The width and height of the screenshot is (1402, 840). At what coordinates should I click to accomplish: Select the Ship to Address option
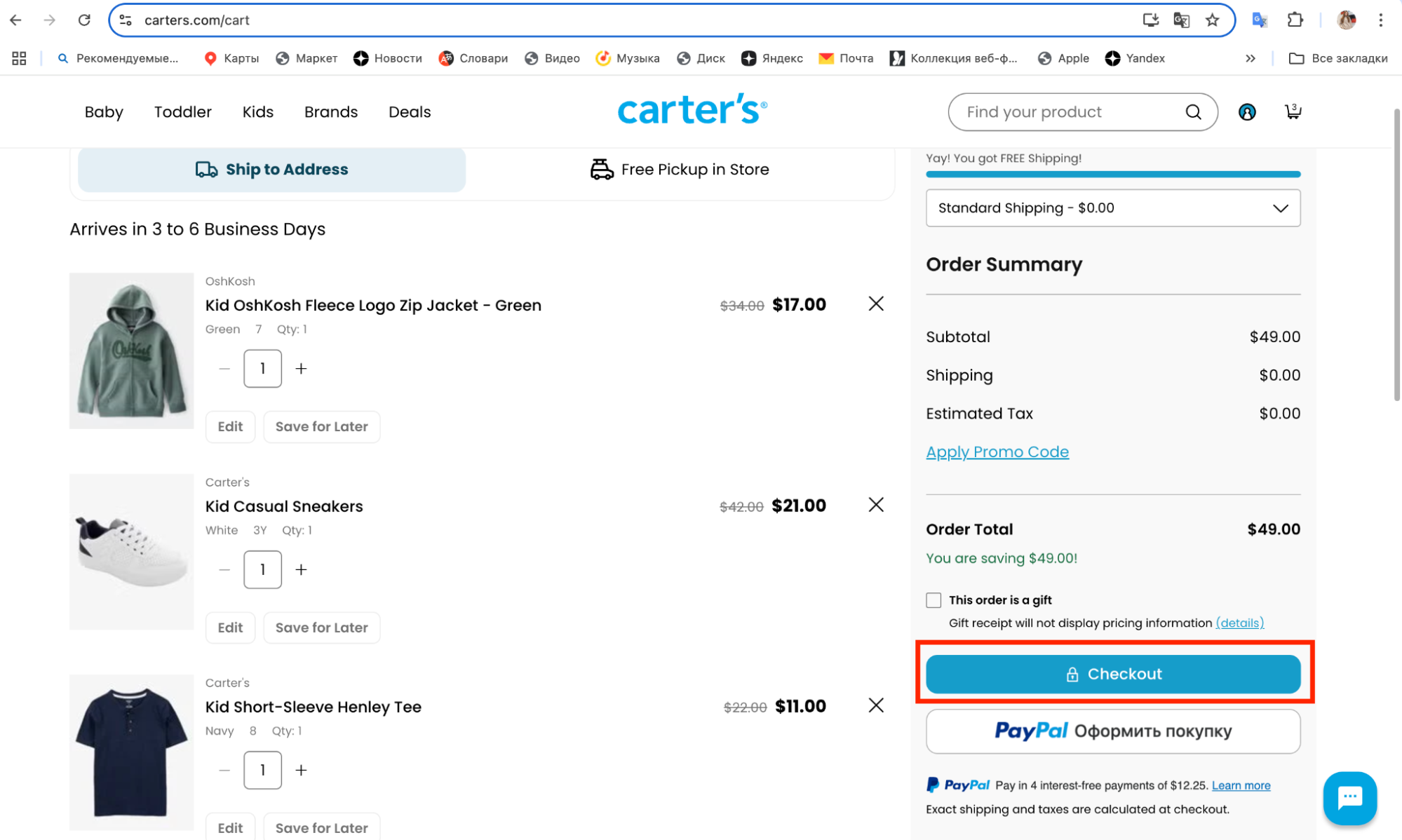(x=272, y=170)
